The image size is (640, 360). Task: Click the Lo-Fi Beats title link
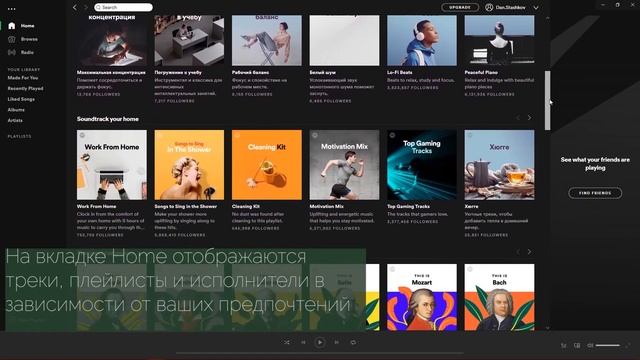pyautogui.click(x=400, y=72)
